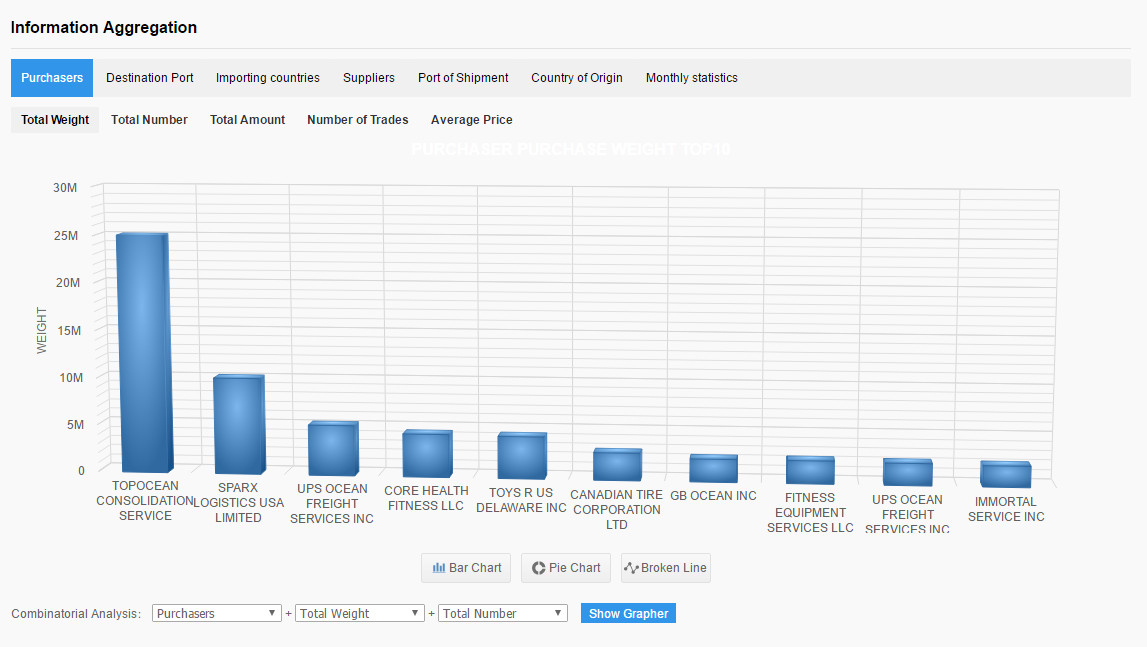Click the CORE HEALTH FITNESS LLC bar
1147x647 pixels.
tap(427, 454)
